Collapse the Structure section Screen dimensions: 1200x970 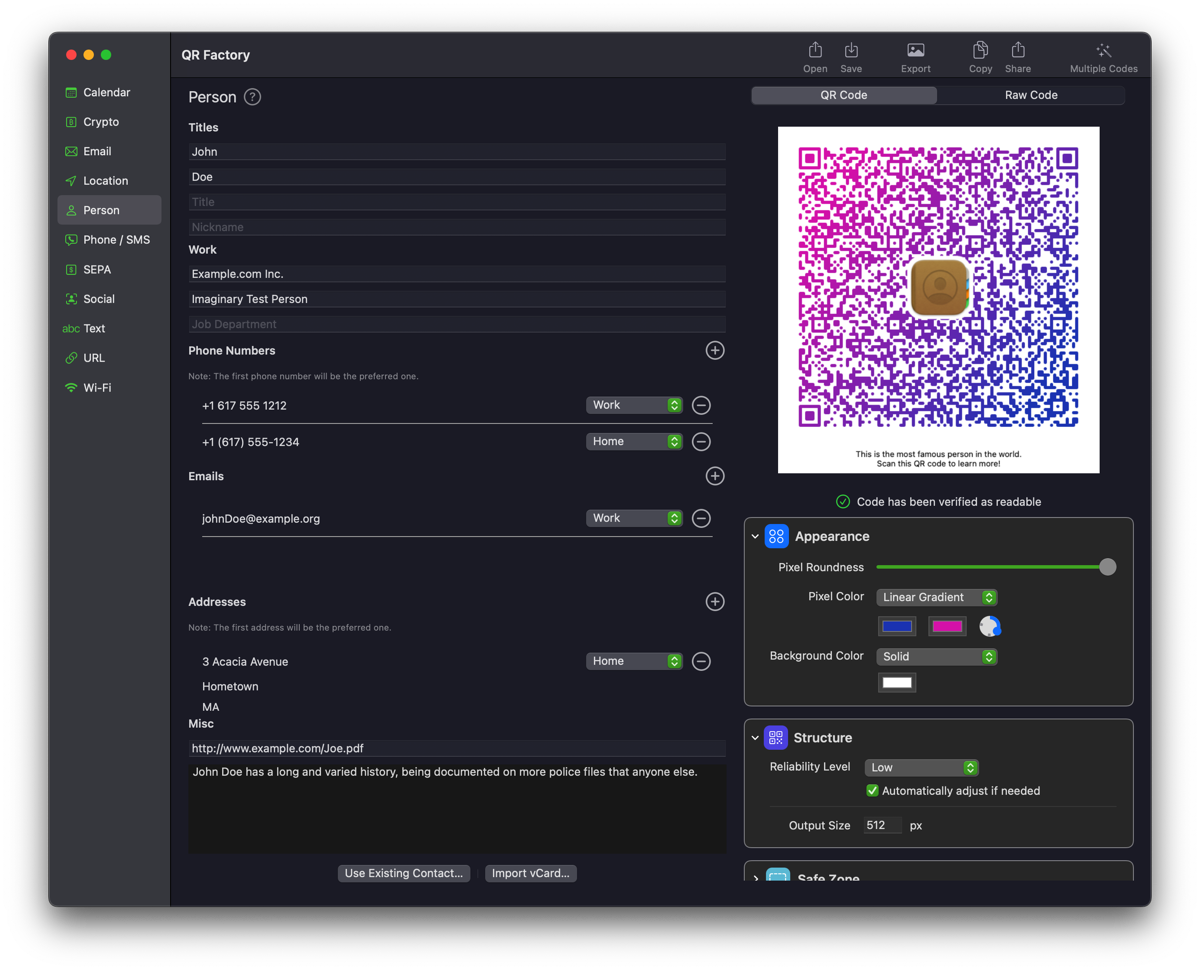(x=755, y=738)
